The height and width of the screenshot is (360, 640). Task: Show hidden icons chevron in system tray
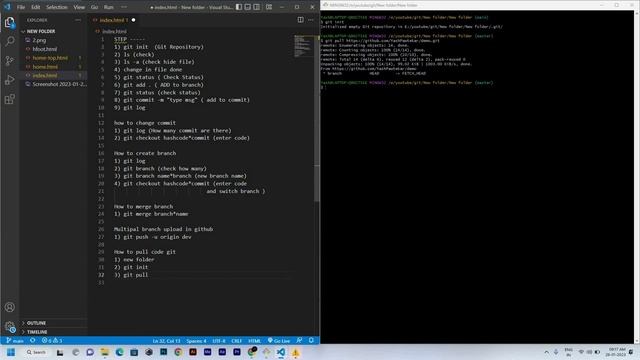(547, 352)
